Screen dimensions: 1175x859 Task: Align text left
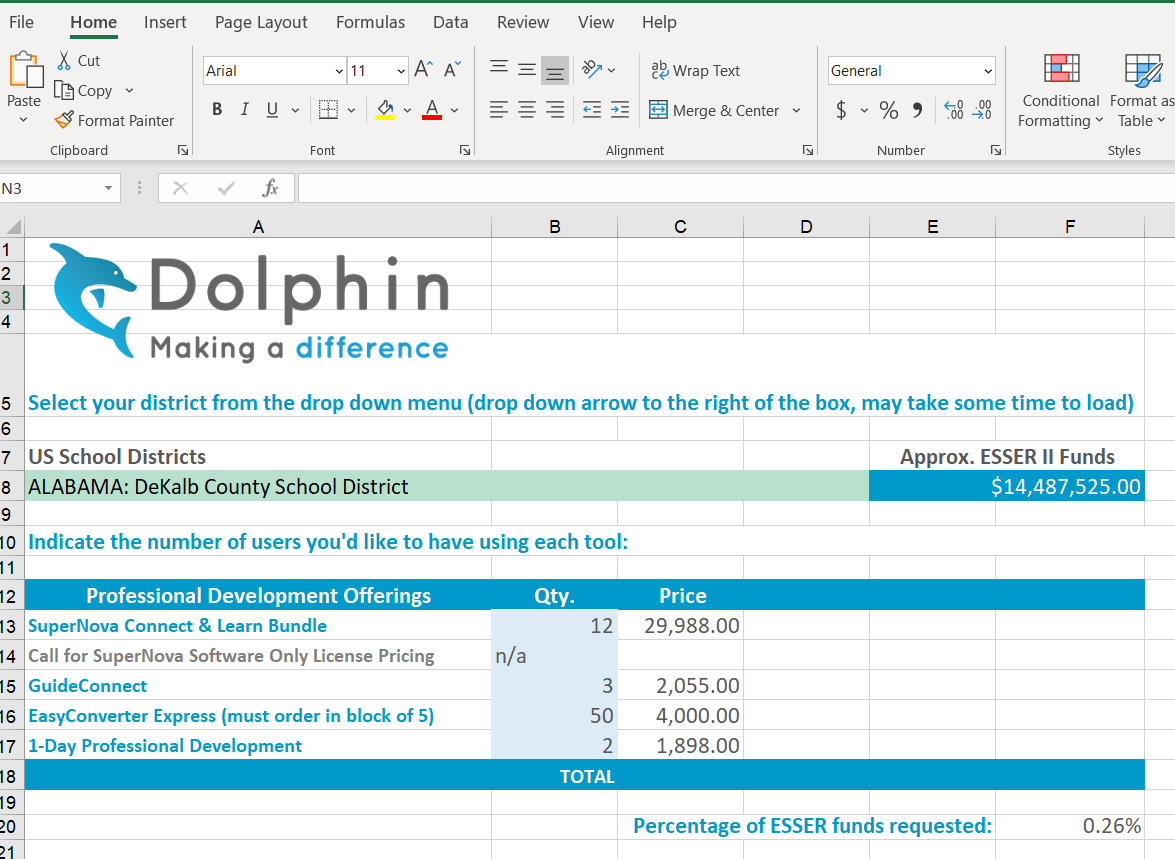pyautogui.click(x=498, y=110)
